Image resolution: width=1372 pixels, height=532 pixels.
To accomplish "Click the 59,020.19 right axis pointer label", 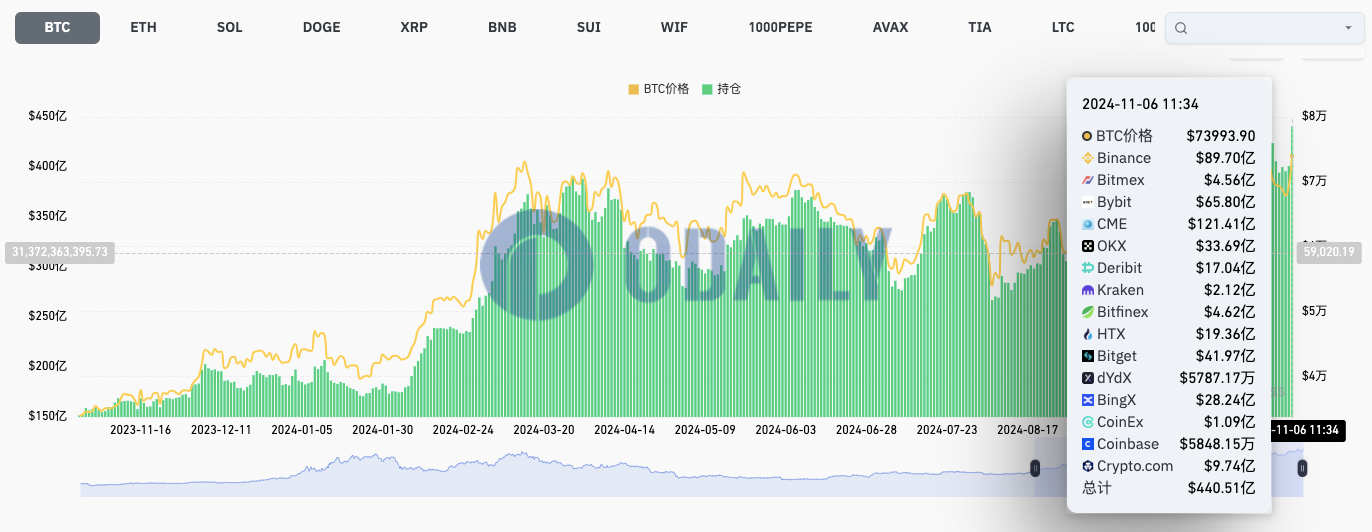I will coord(1328,253).
